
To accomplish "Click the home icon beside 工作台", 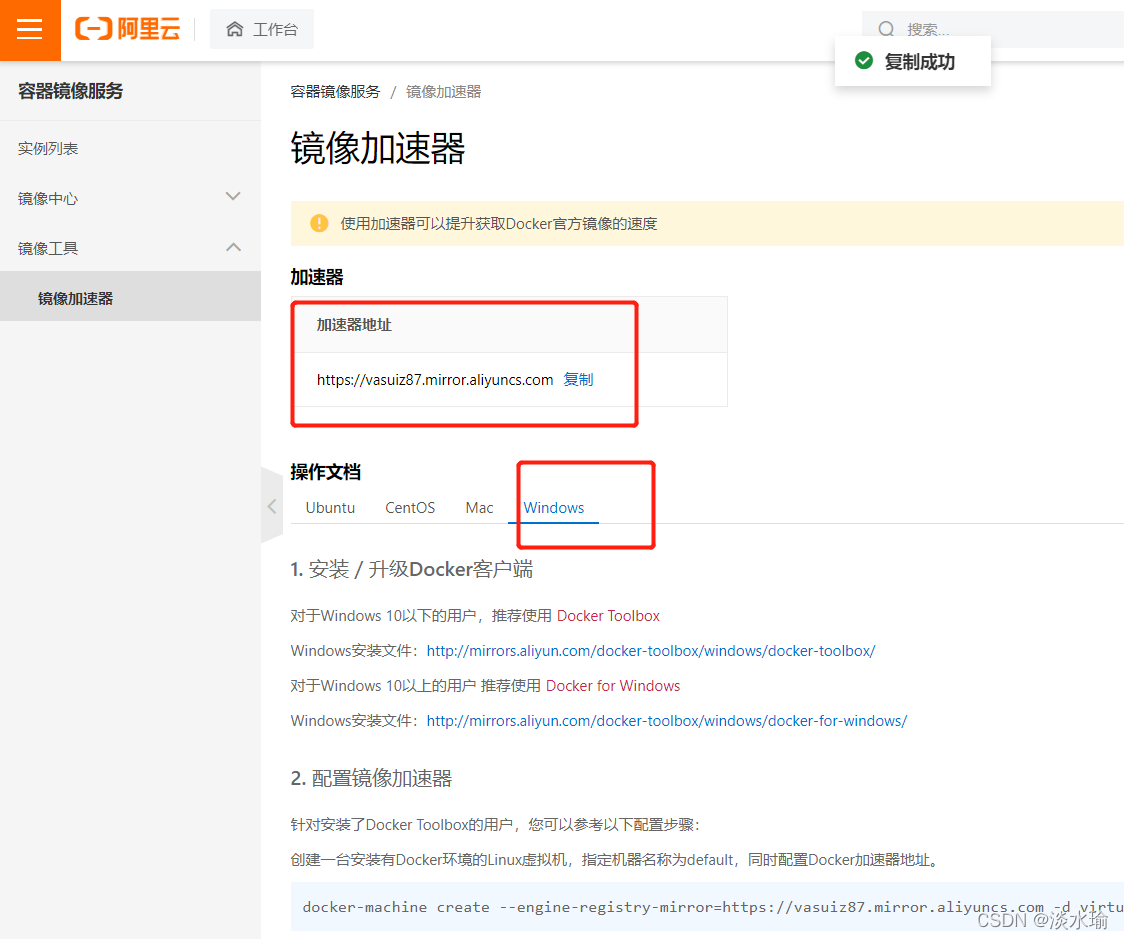I will (x=234, y=29).
